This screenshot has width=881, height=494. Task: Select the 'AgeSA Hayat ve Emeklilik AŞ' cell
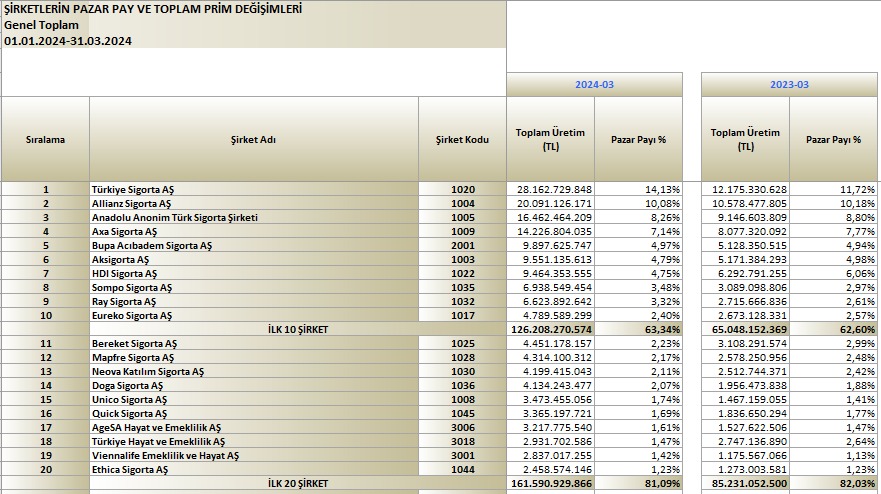tap(253, 427)
